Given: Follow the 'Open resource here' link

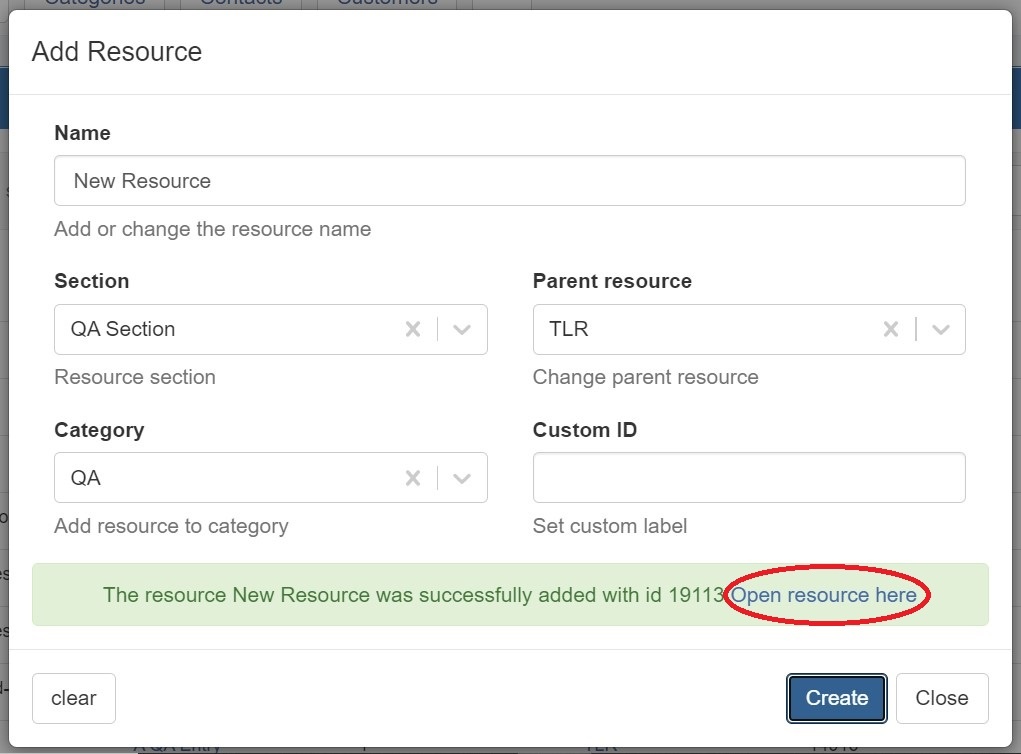Looking at the screenshot, I should (823, 595).
